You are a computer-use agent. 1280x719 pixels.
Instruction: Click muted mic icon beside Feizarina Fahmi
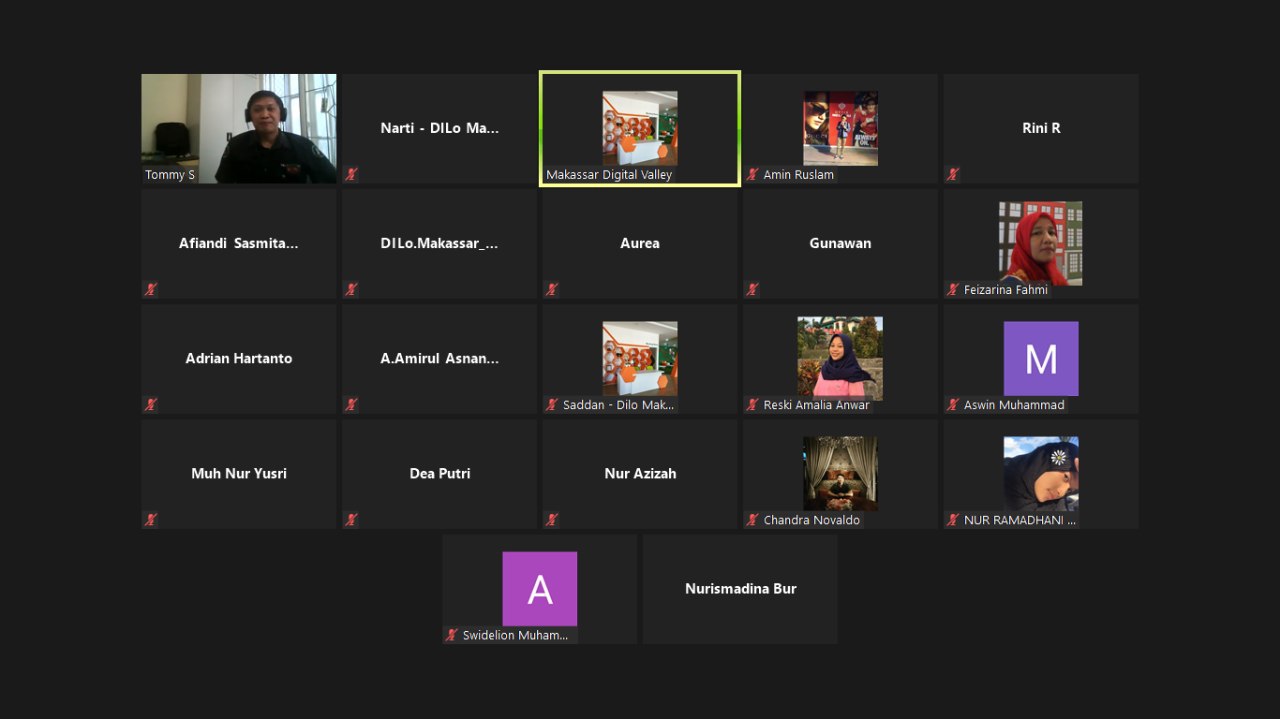coord(952,290)
